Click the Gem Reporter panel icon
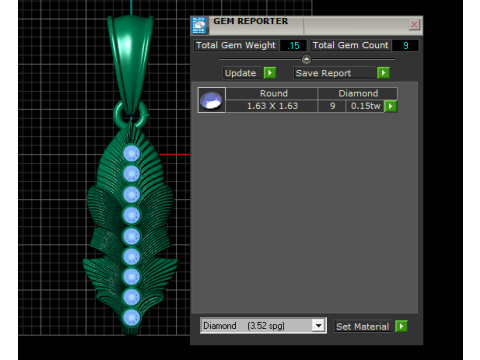 [199, 25]
